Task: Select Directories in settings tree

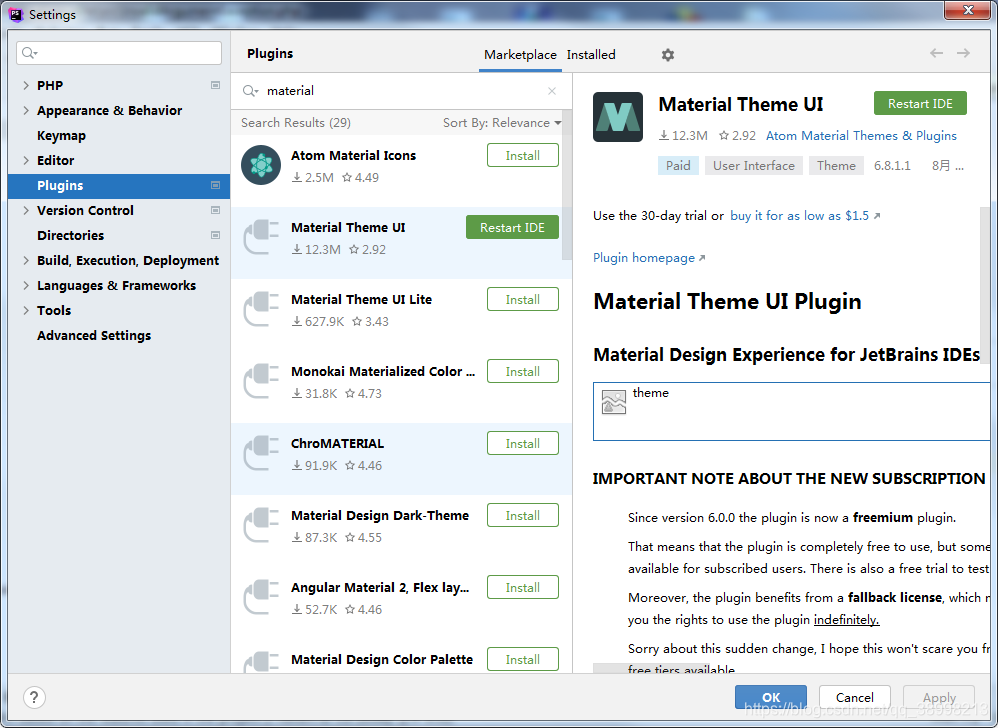Action: click(x=70, y=235)
